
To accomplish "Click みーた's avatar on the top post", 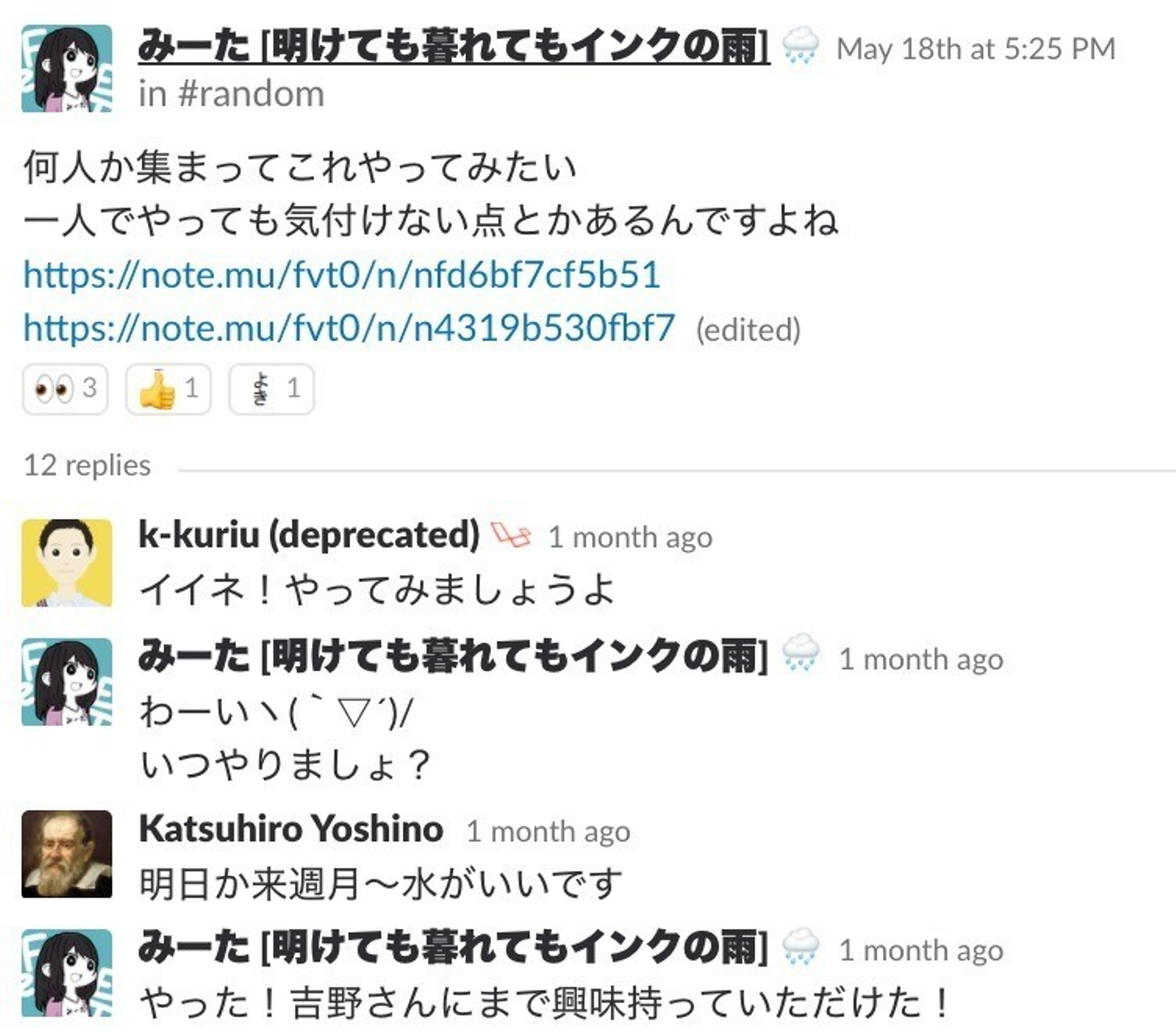I will 67,69.
